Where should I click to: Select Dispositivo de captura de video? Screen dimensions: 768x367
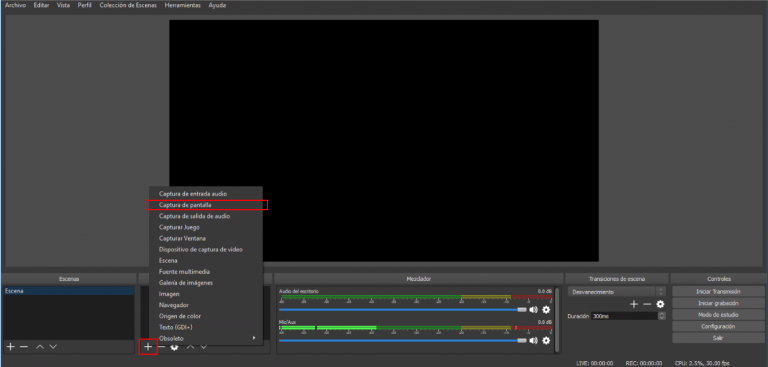[x=206, y=249]
